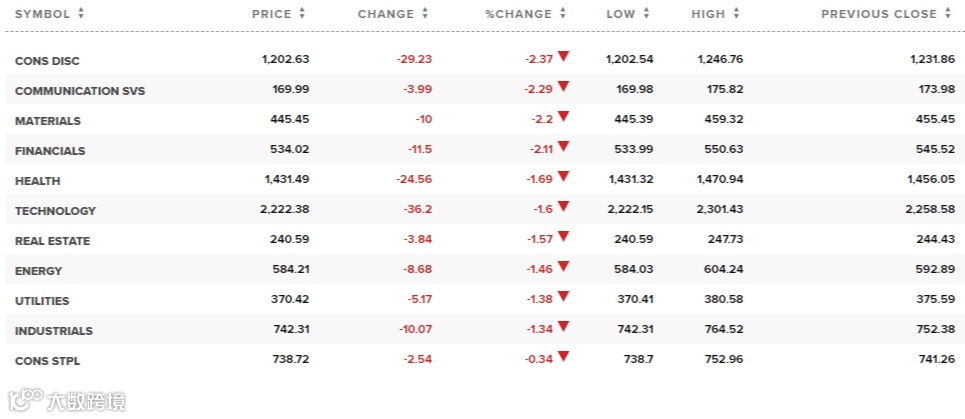The height and width of the screenshot is (419, 965).
Task: Open the COMMUNICATION SVS sector link
Action: [x=80, y=91]
